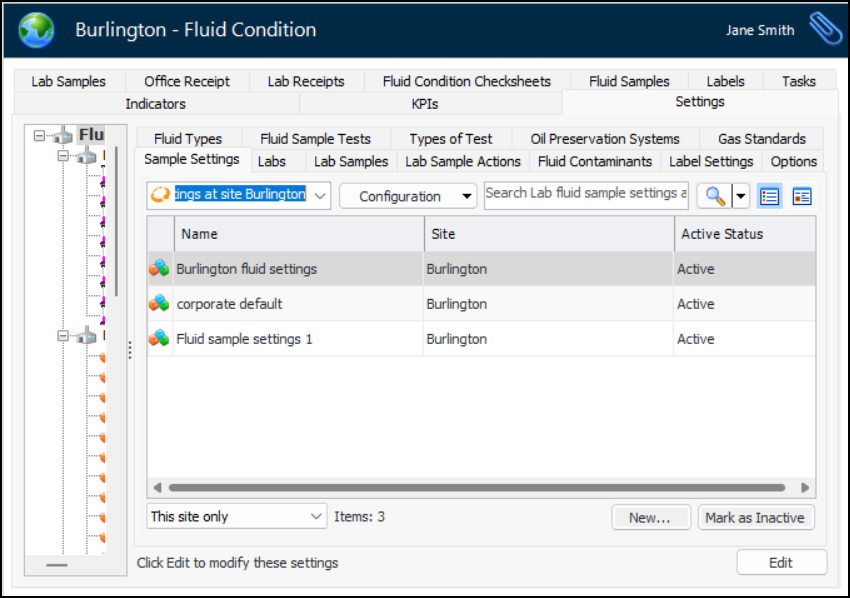Sort by the Site column header
The image size is (850, 598).
(x=549, y=234)
